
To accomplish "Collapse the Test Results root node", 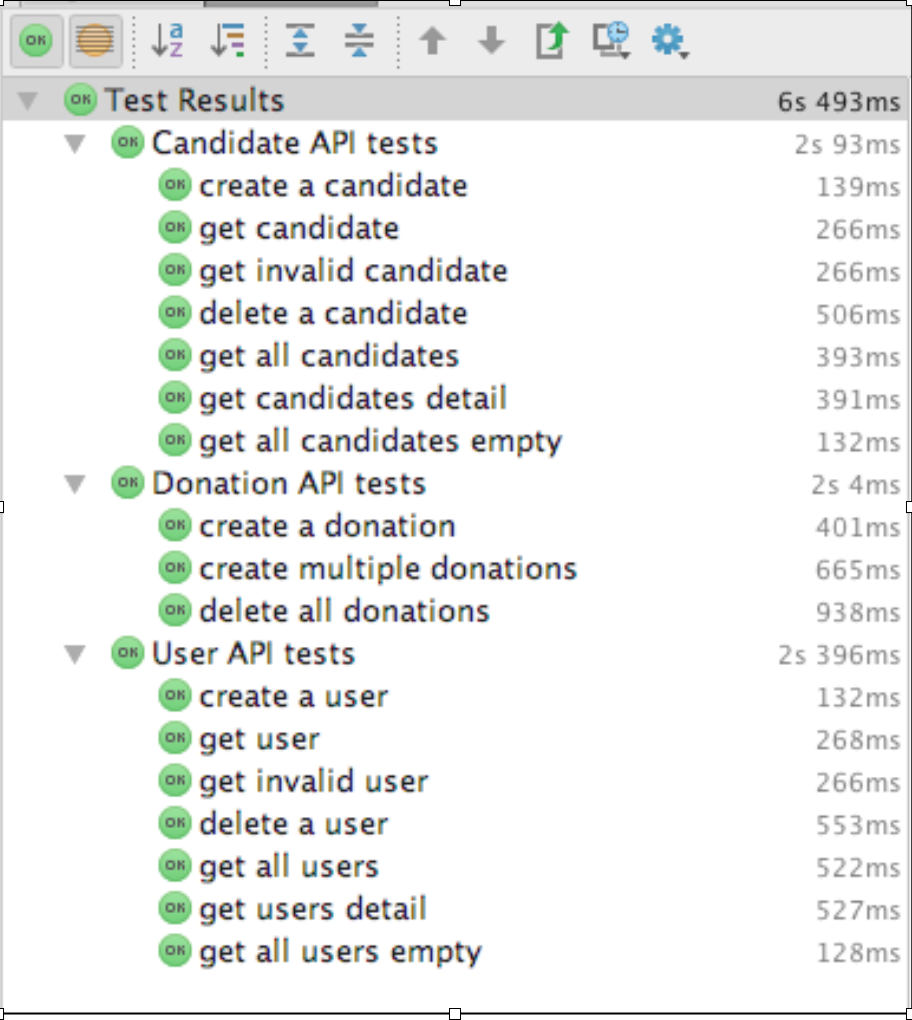I will pyautogui.click(x=28, y=101).
